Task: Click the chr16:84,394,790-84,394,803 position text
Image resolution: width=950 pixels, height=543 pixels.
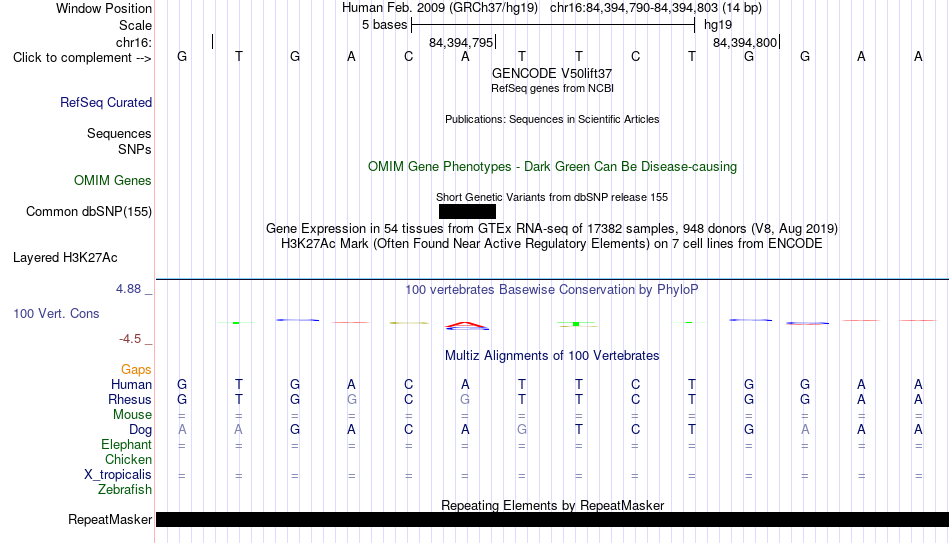Action: click(634, 8)
